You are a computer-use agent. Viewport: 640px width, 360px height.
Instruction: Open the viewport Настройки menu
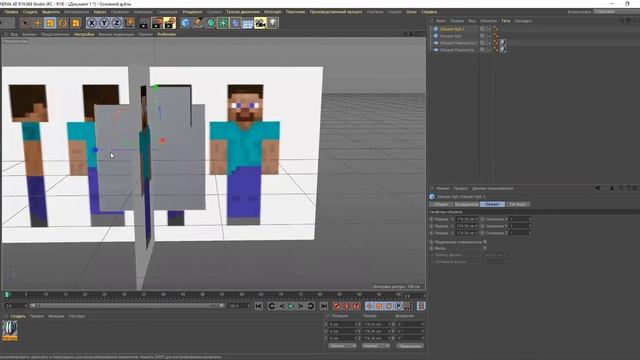[84, 34]
